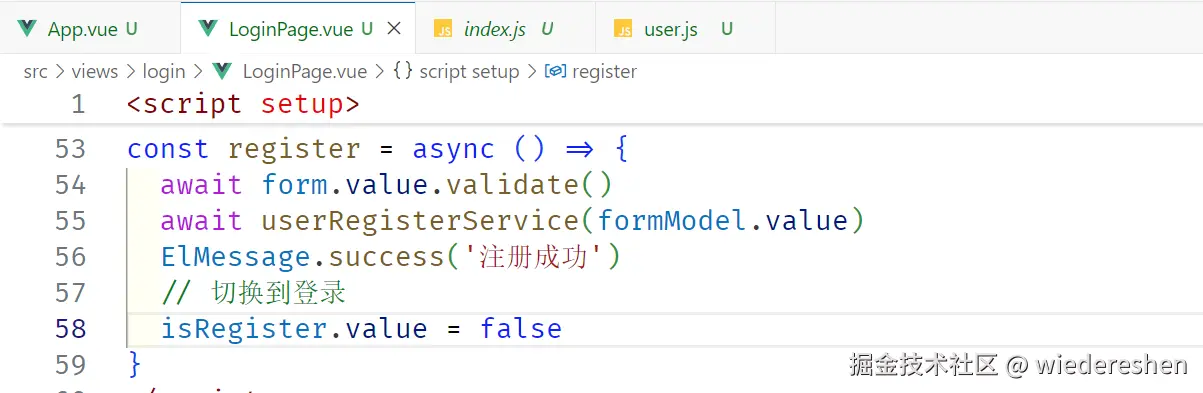Click the sticky line 1 script setup tag

point(243,104)
